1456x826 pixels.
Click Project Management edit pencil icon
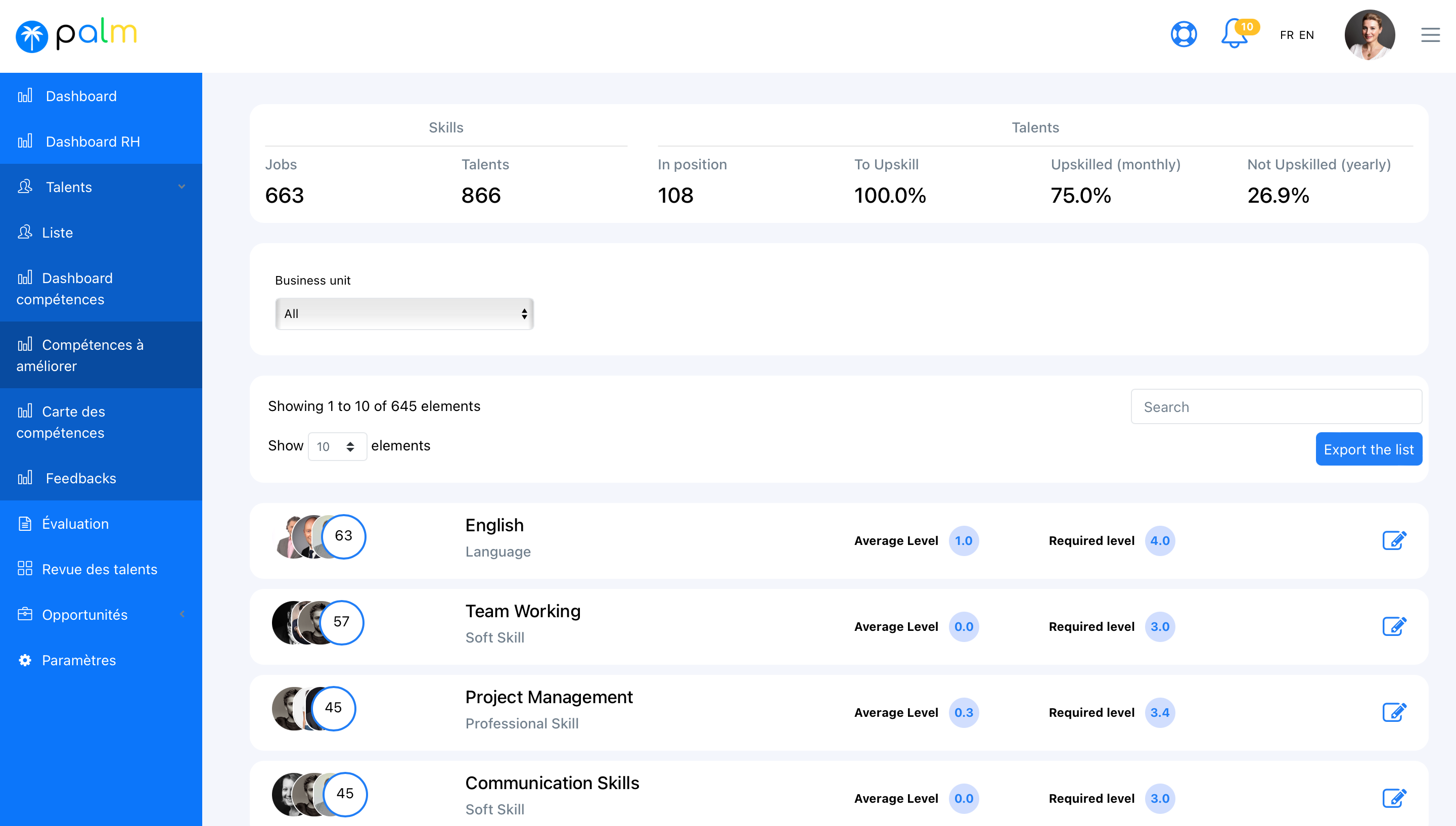pyautogui.click(x=1394, y=712)
